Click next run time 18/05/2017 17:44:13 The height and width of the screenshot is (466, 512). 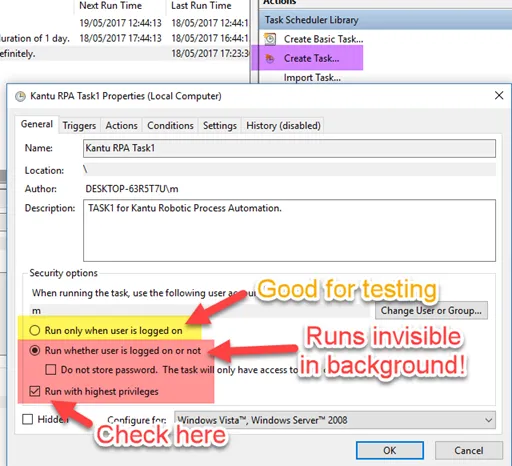point(120,38)
